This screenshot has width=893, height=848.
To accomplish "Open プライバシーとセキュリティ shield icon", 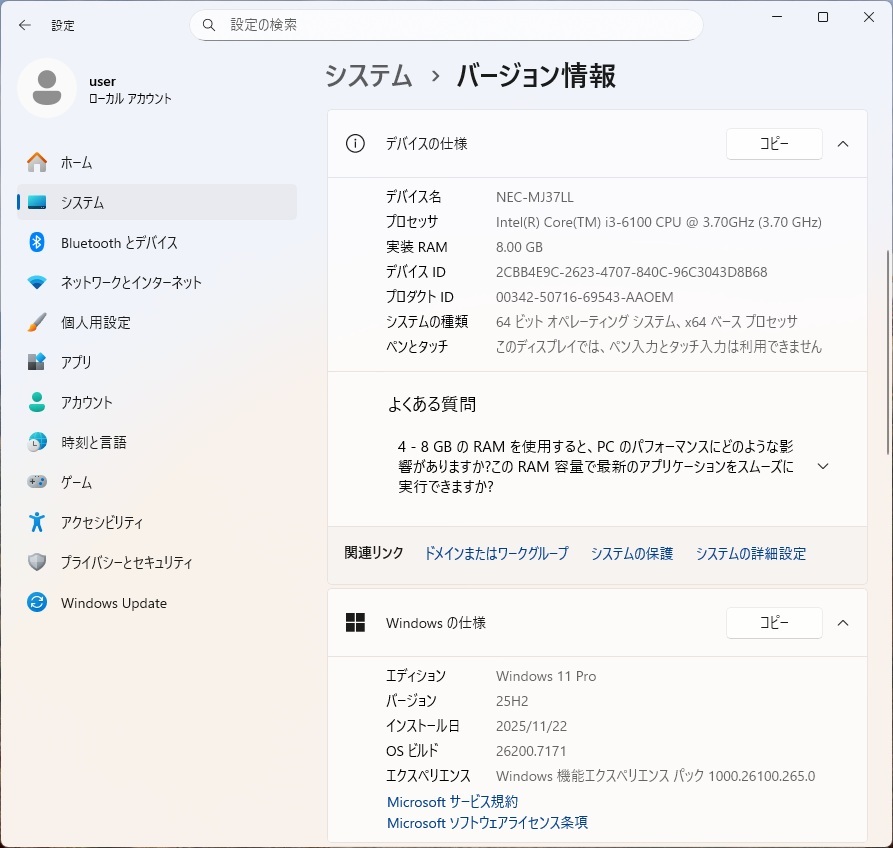I will pos(37,562).
